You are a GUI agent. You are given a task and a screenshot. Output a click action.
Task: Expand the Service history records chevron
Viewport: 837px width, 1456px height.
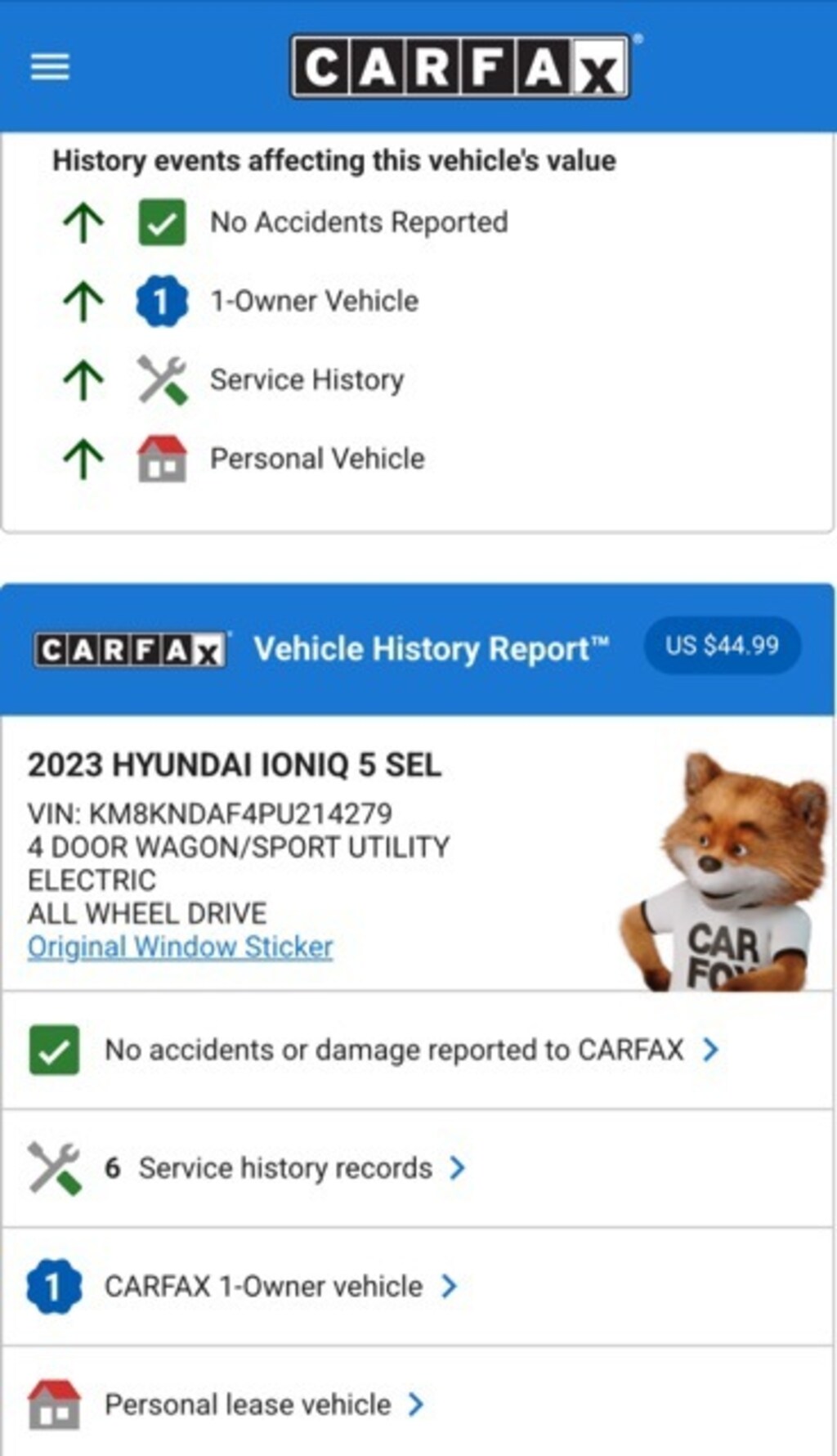coord(458,1168)
